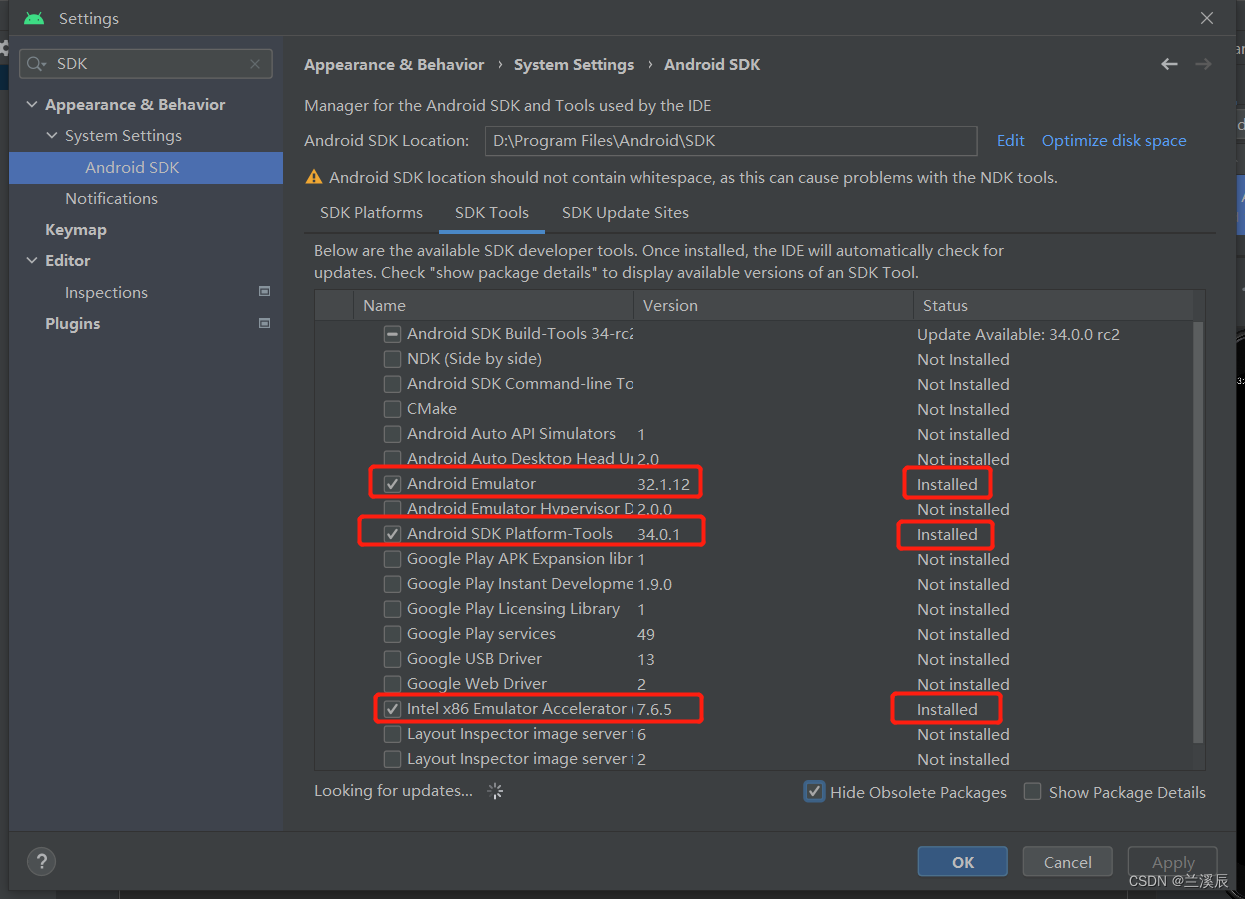This screenshot has width=1245, height=899.
Task: Click the project-level icon next to Plugins
Action: pyautogui.click(x=264, y=323)
